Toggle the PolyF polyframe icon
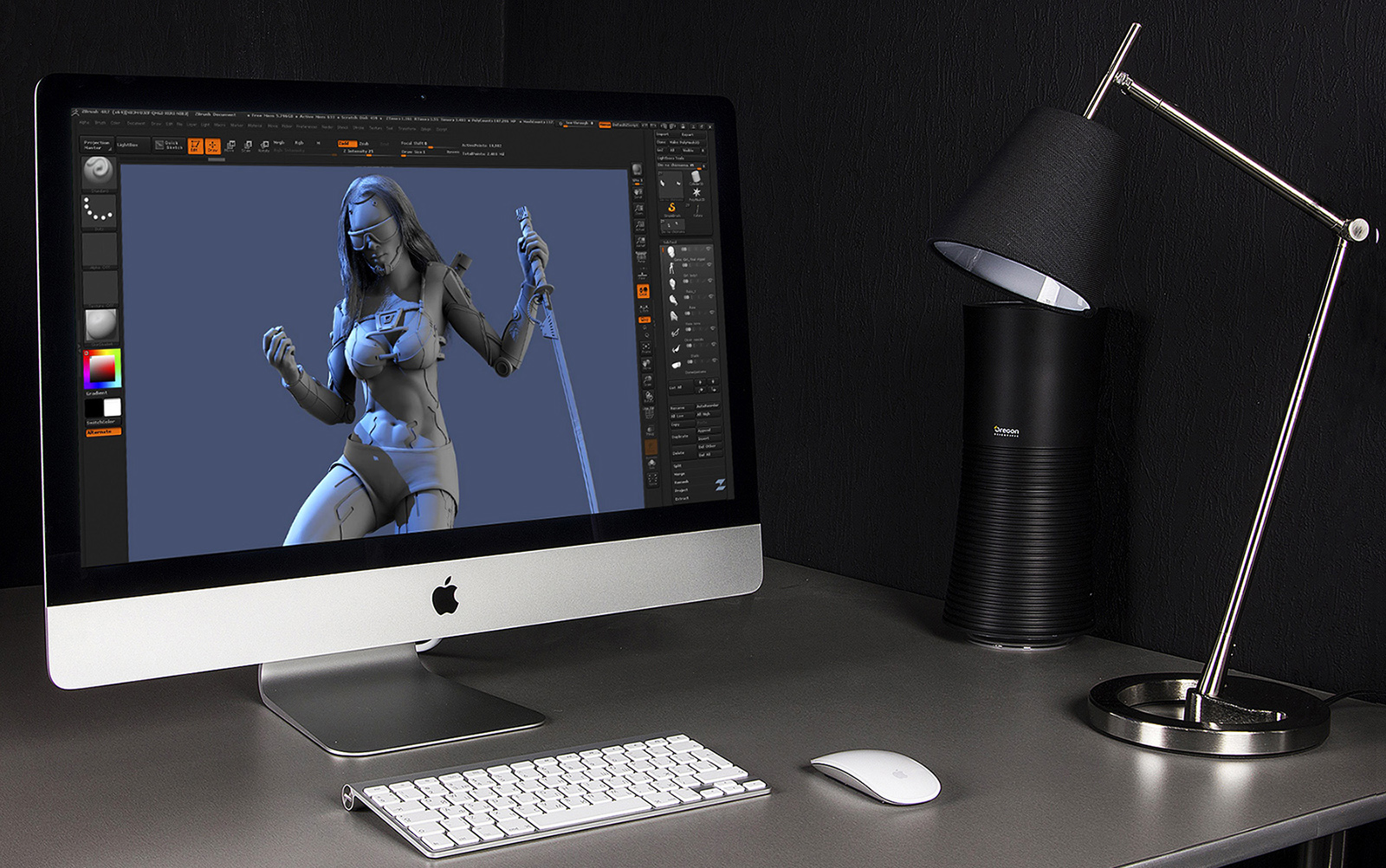The height and width of the screenshot is (868, 1386). tap(650, 413)
